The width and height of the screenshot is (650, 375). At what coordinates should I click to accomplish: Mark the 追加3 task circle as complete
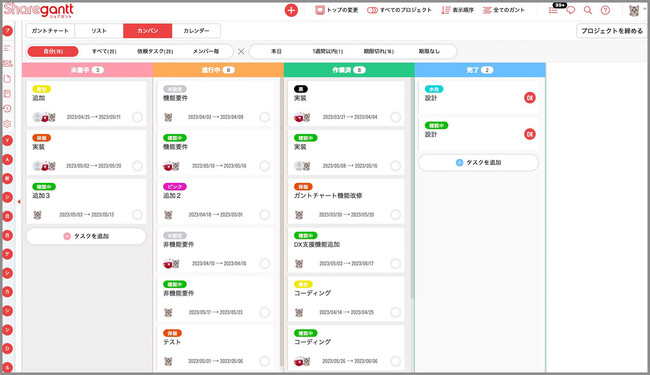point(137,215)
